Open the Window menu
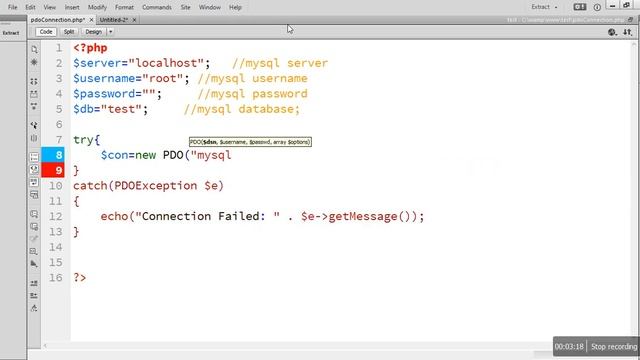Image resolution: width=640 pixels, height=360 pixels. tap(209, 7)
